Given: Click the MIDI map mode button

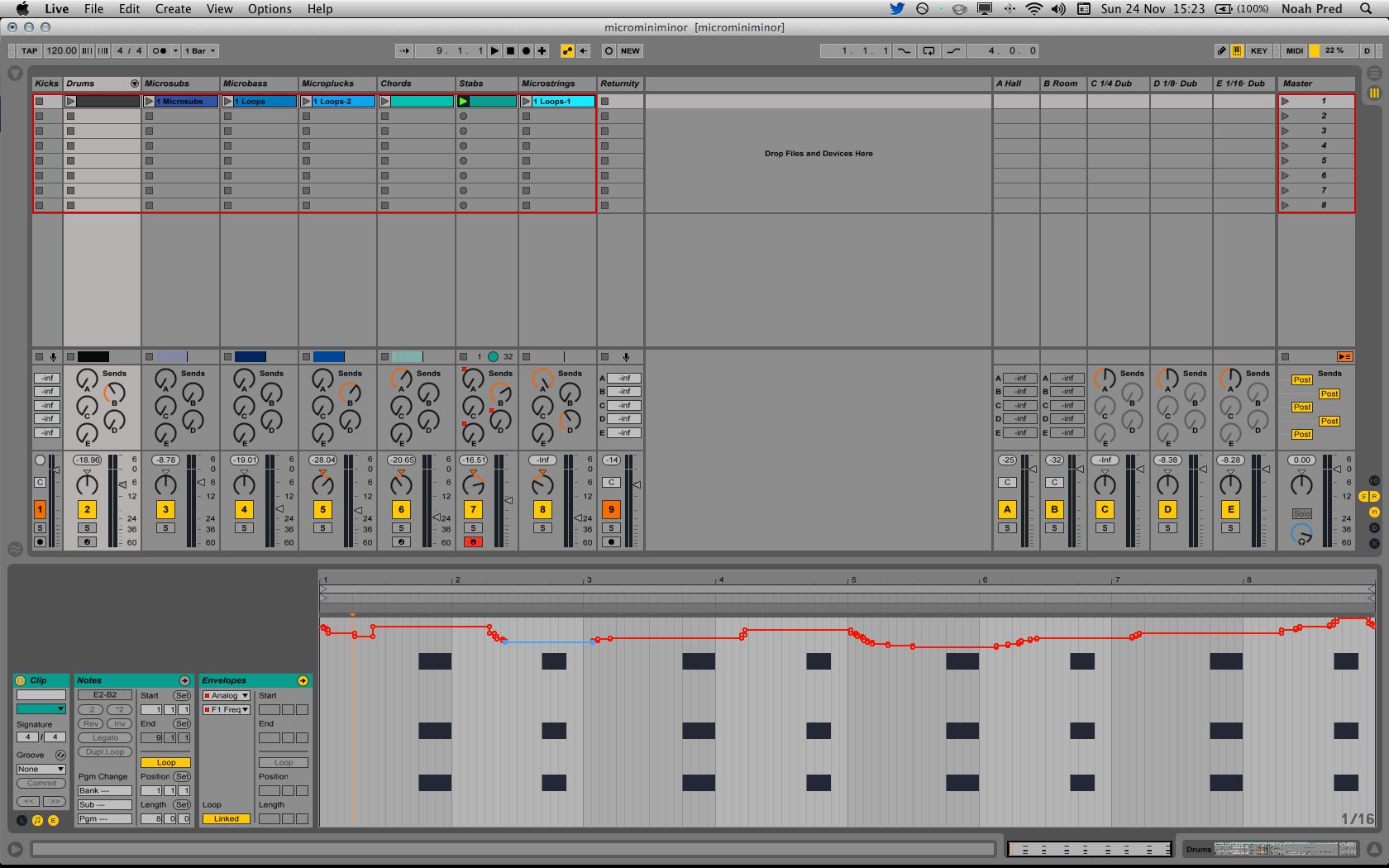Looking at the screenshot, I should (x=1295, y=50).
